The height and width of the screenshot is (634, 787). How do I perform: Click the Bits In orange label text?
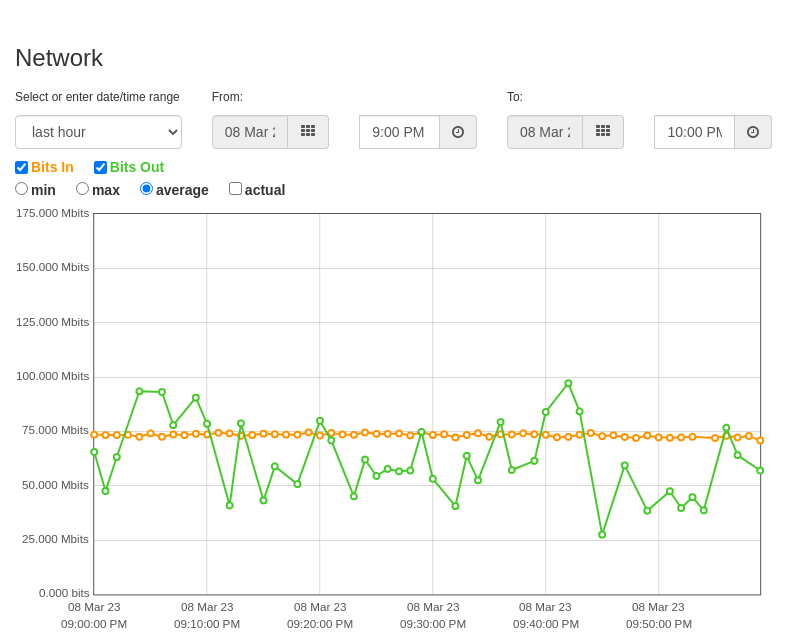pyautogui.click(x=52, y=167)
